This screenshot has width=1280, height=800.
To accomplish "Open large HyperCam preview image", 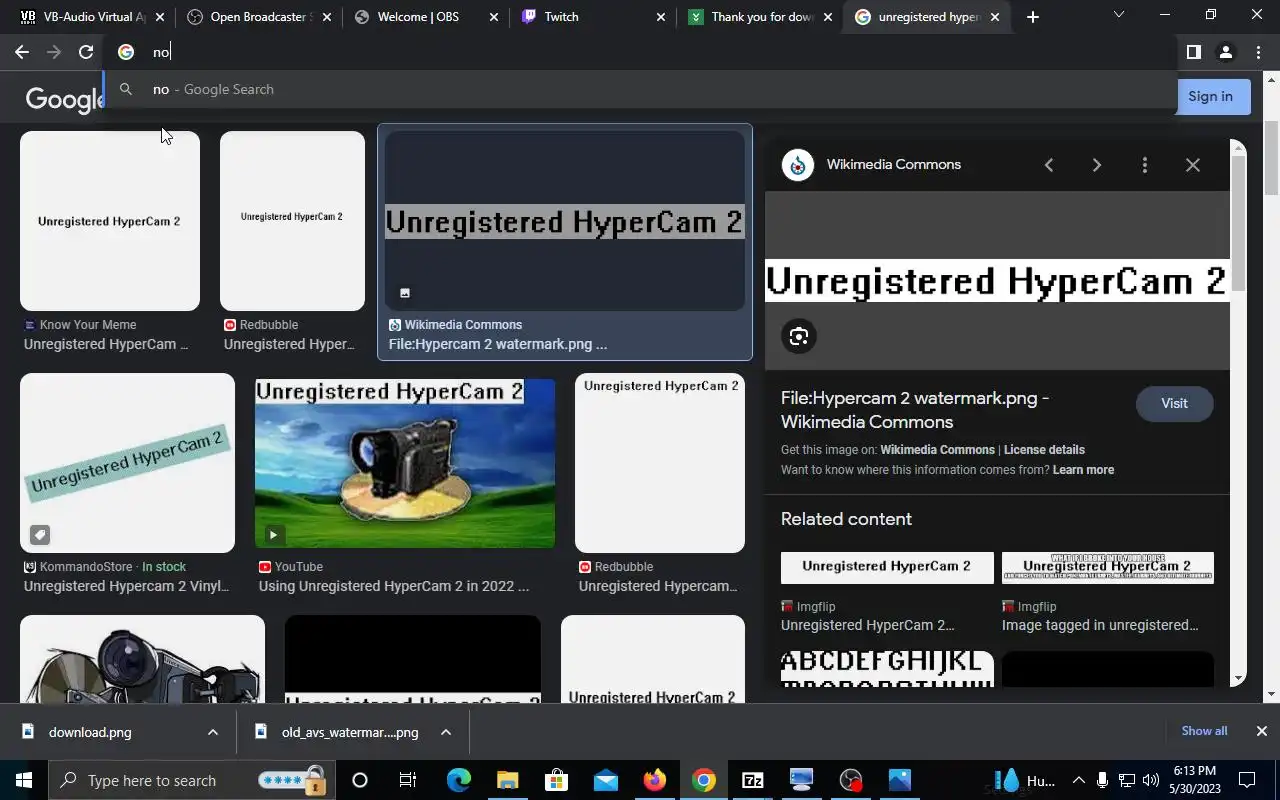I will [997, 281].
